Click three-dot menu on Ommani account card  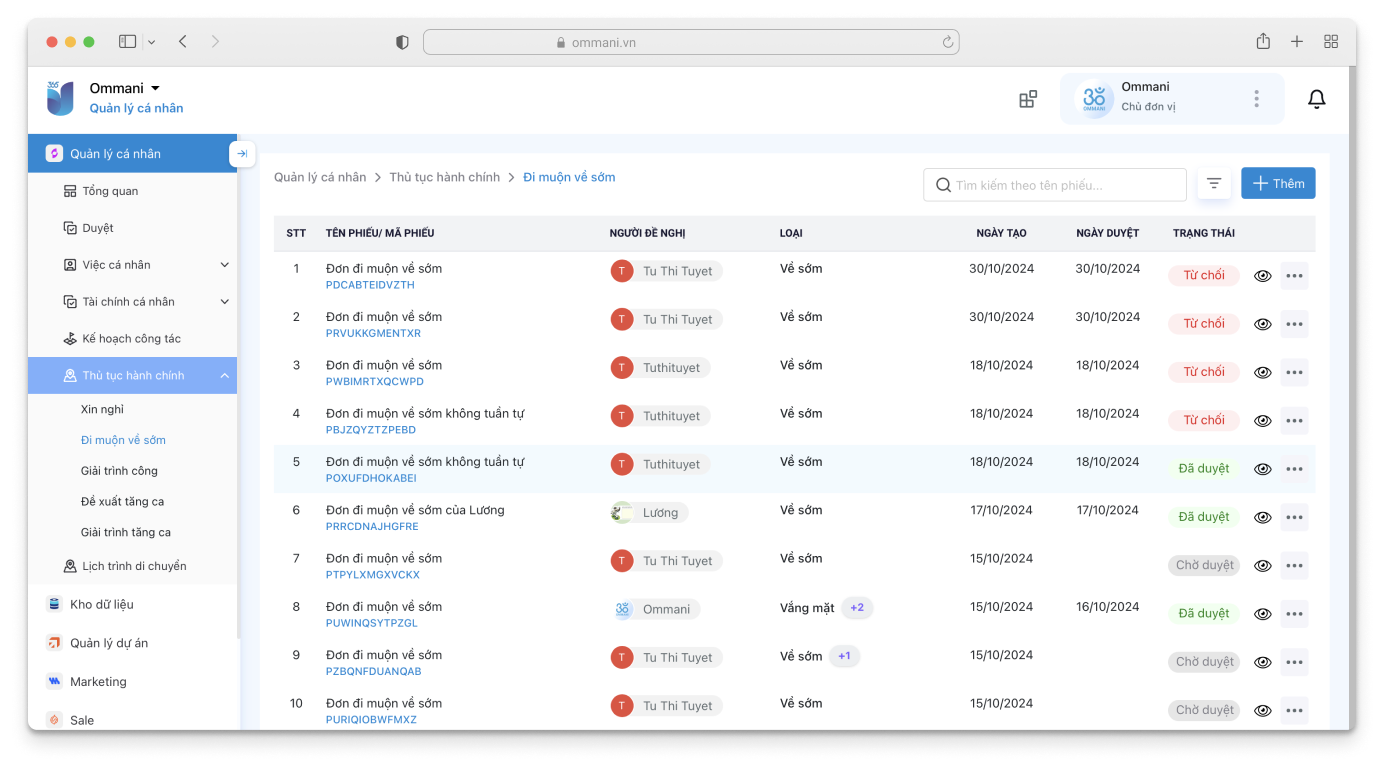[x=1256, y=99]
